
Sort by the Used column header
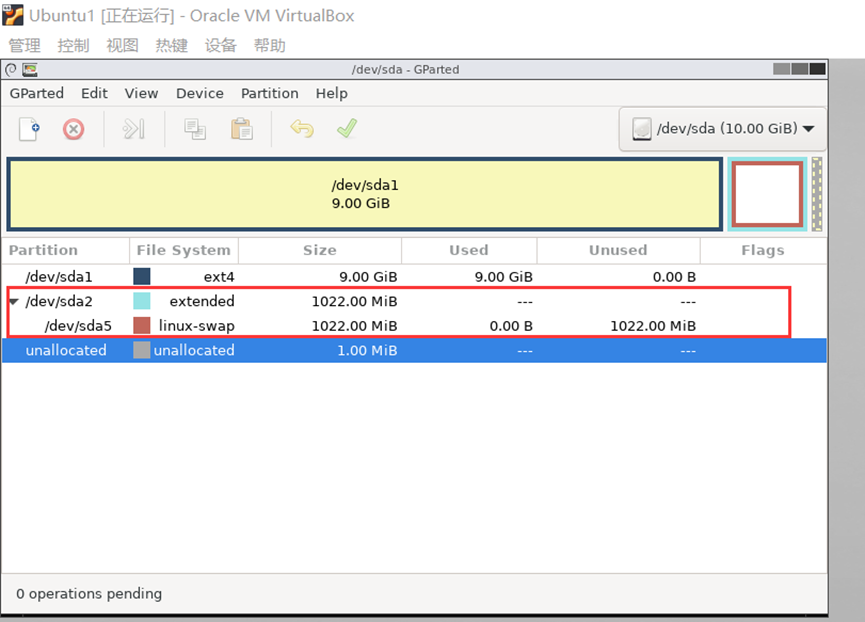coord(469,250)
